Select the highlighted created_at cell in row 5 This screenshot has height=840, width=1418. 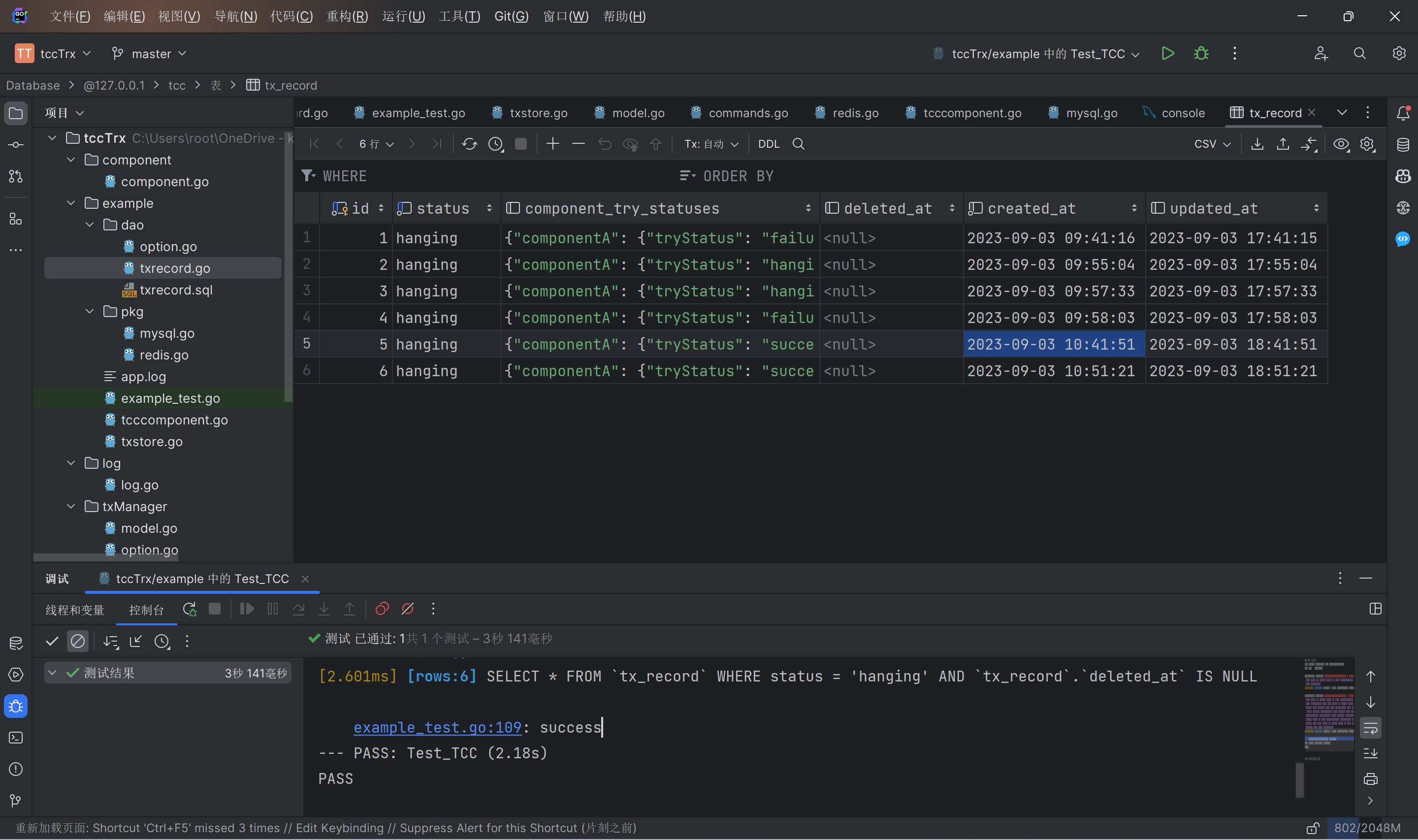[1053, 344]
